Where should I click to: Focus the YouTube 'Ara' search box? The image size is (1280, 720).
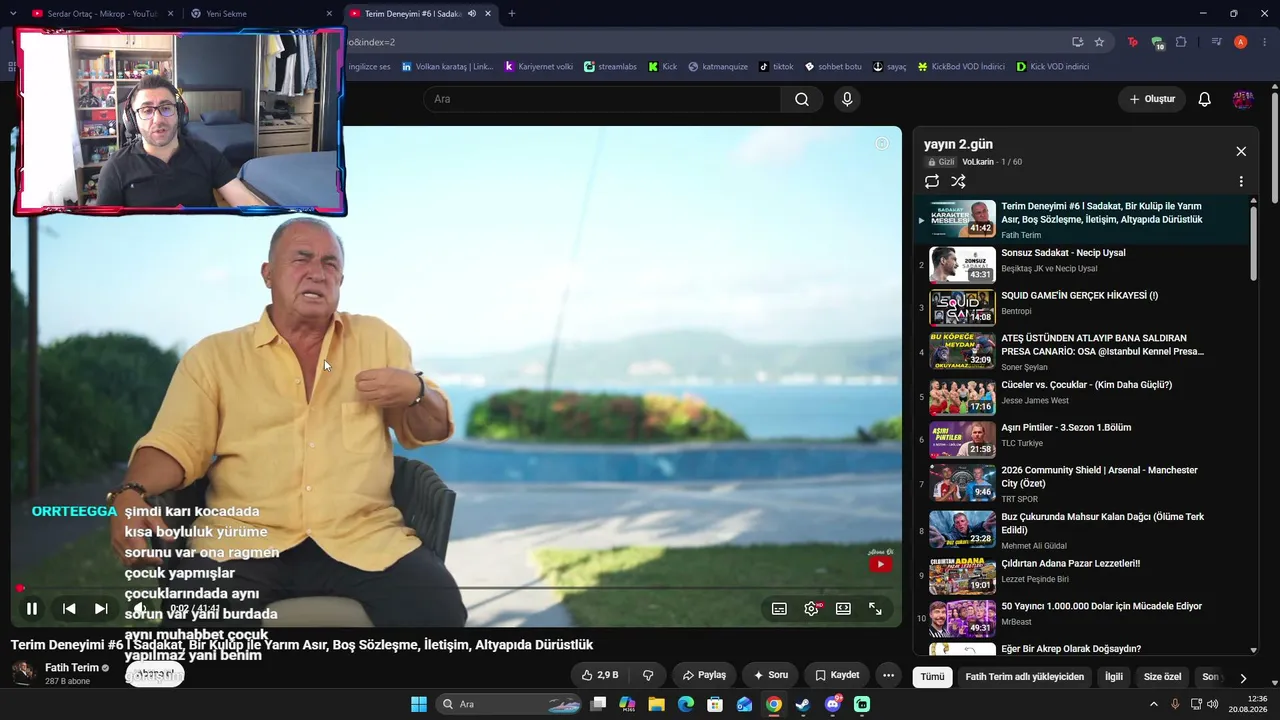[602, 99]
